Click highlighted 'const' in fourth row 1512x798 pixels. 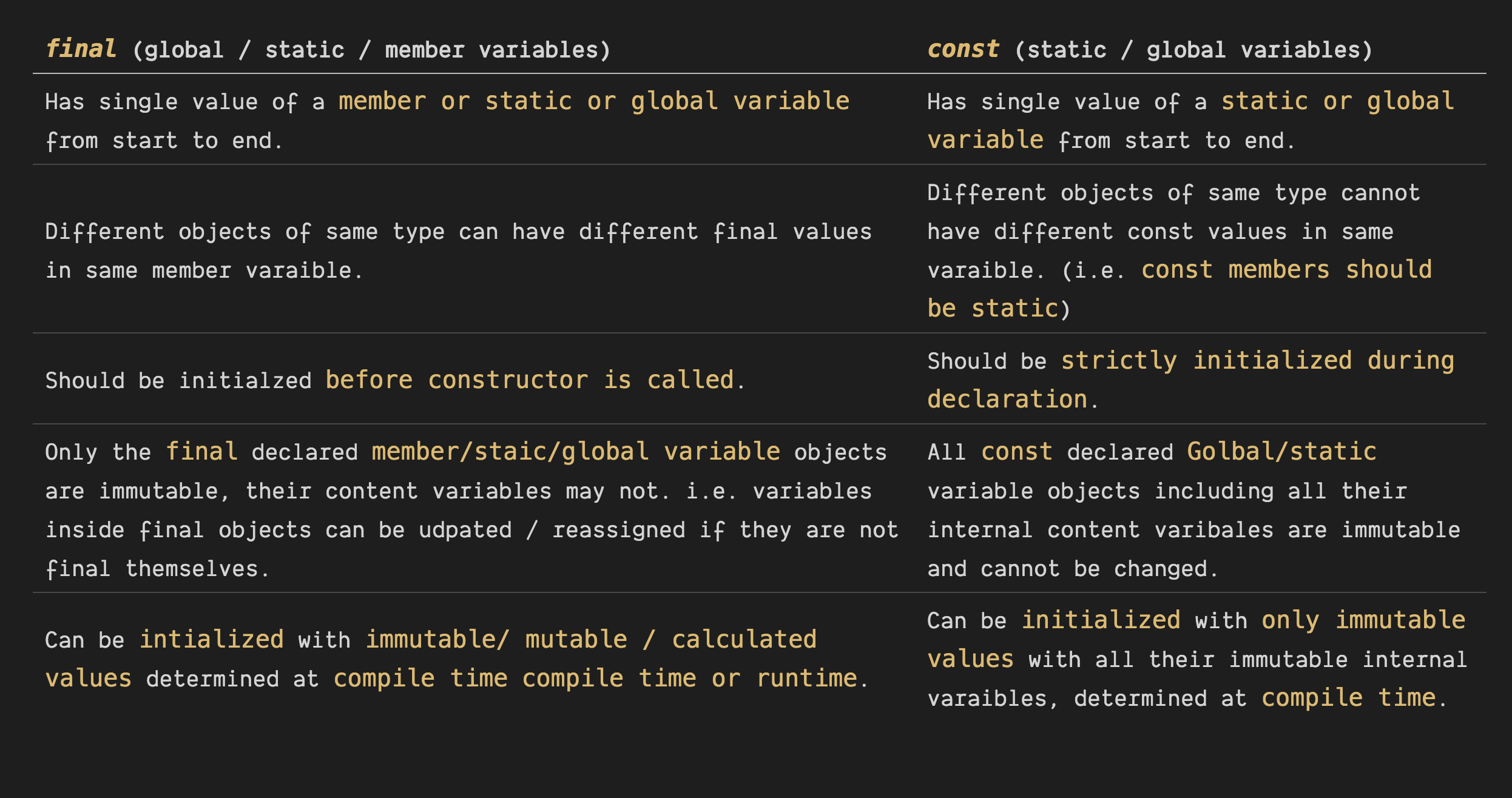point(1016,452)
